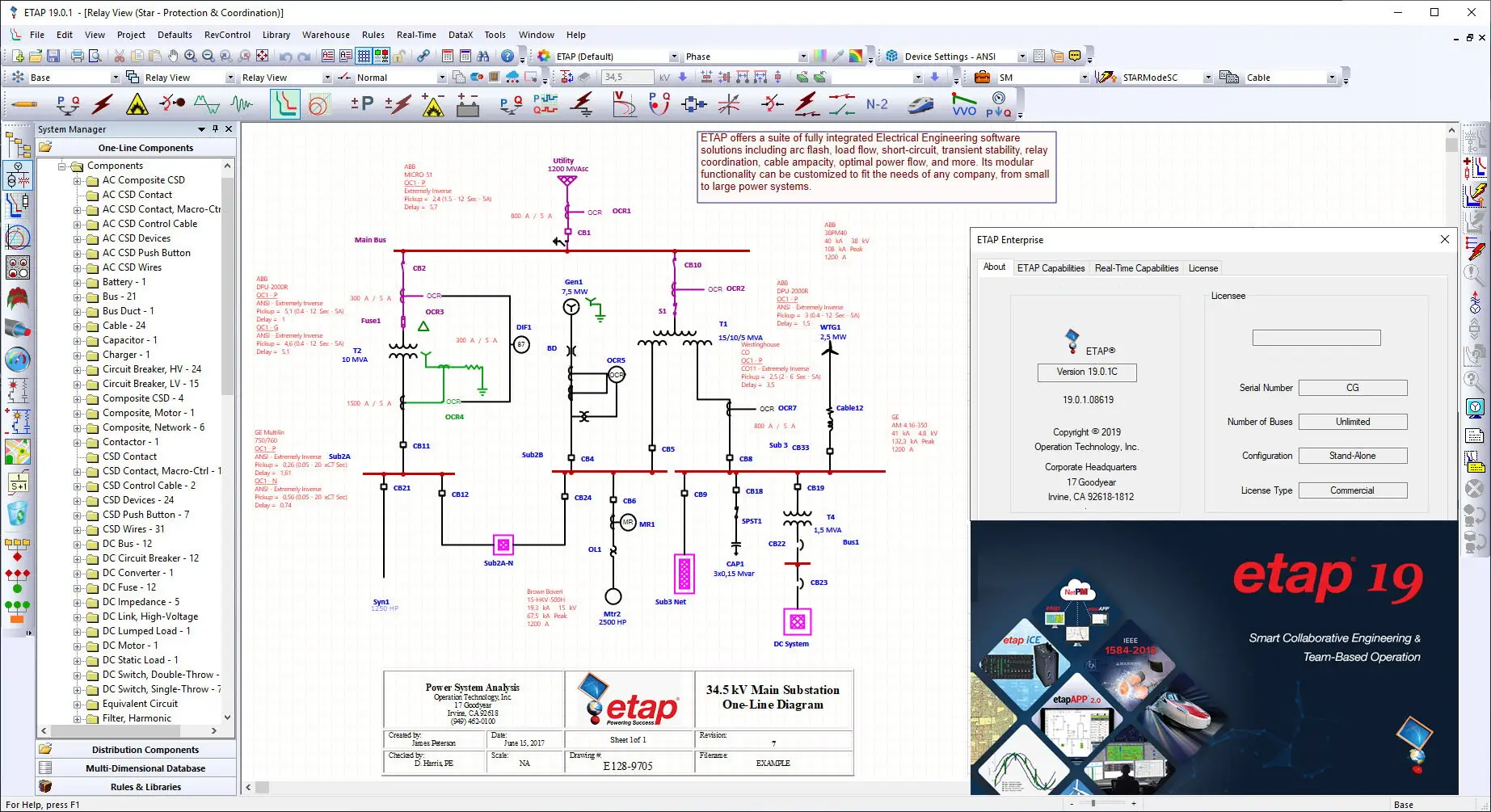Click the Version 19.0.1C button

[x=1087, y=372]
